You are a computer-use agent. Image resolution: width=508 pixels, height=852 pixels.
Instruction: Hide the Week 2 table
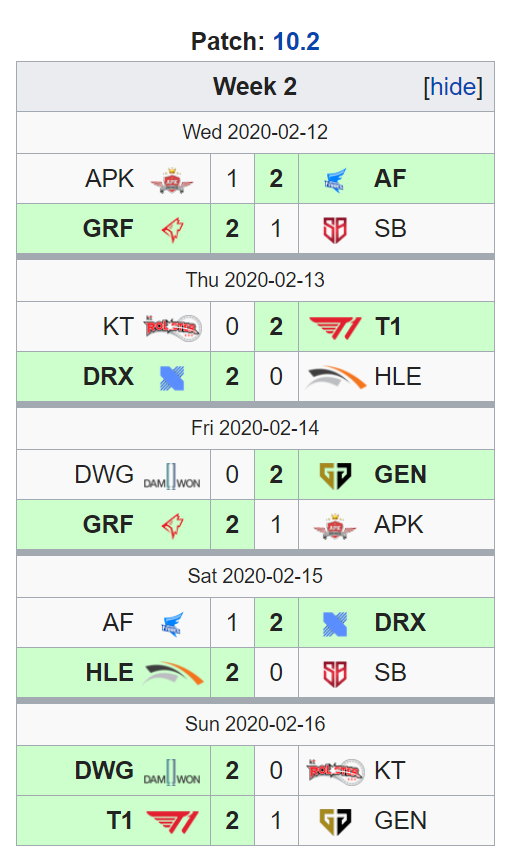coord(453,87)
